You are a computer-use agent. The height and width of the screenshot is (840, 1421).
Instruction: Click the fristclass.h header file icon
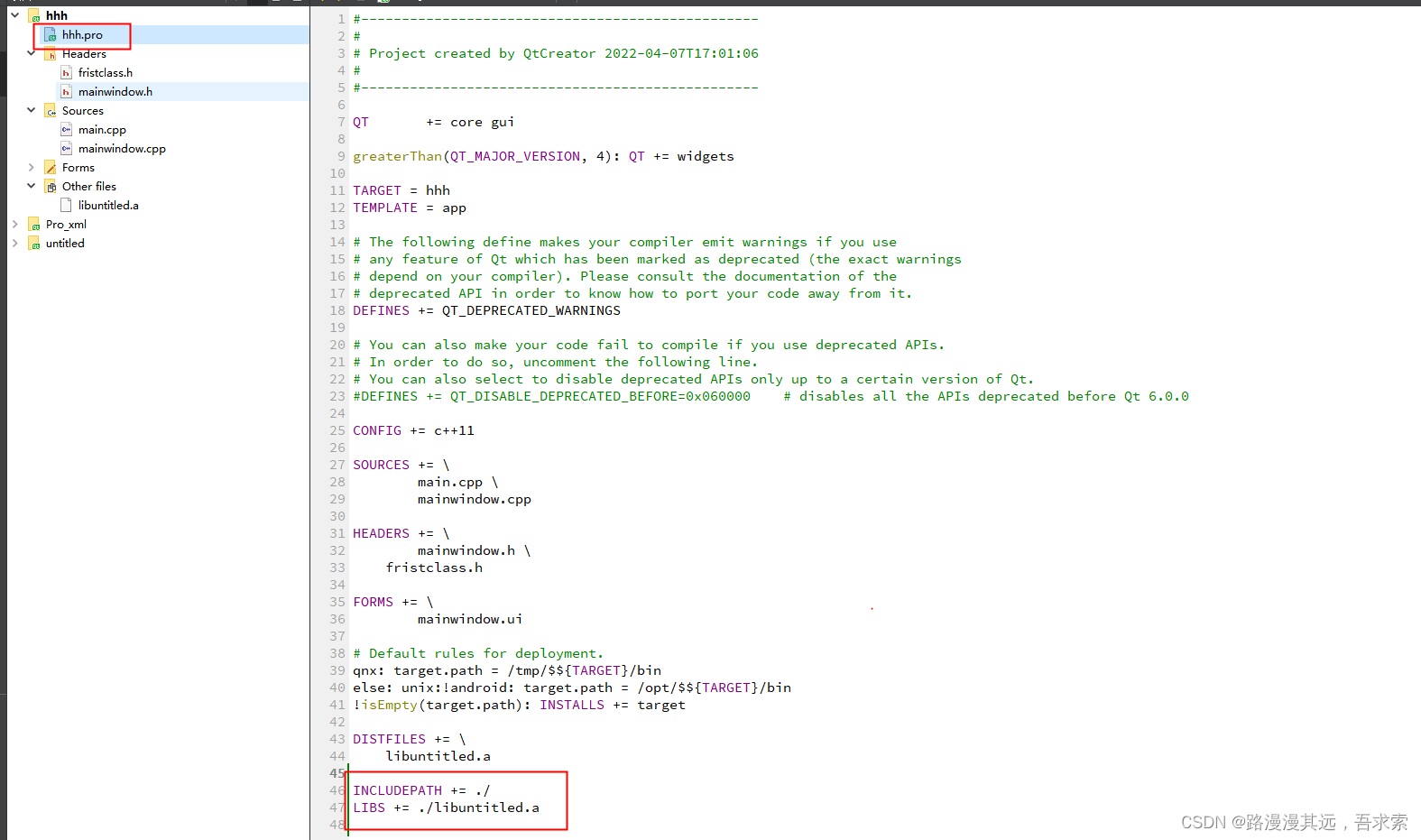[66, 72]
